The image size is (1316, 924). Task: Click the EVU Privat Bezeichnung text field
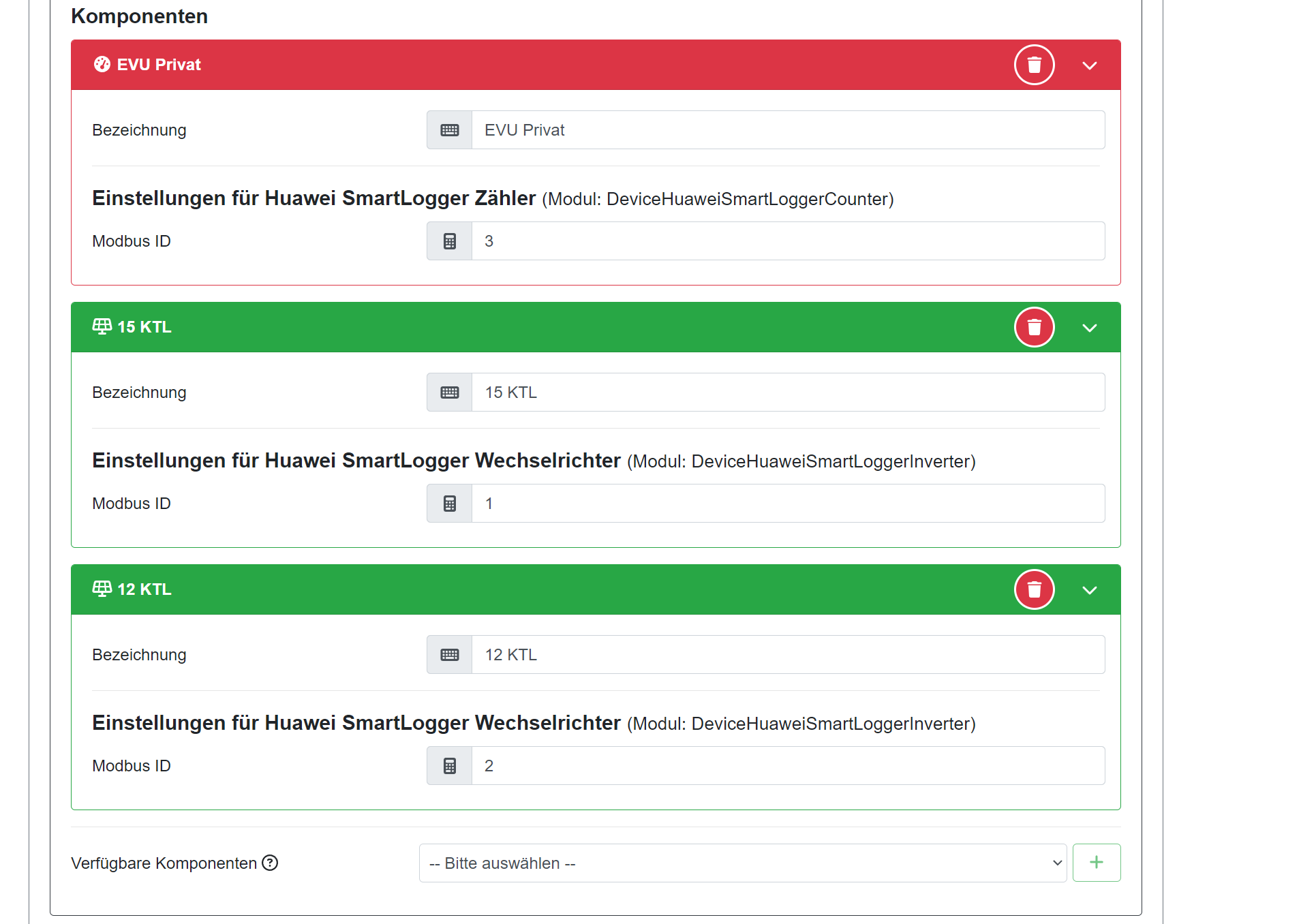pos(787,130)
